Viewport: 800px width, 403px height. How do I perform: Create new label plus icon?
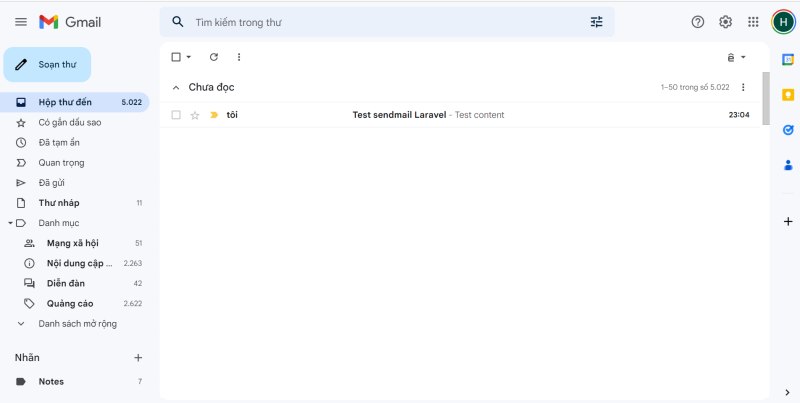[x=138, y=358]
